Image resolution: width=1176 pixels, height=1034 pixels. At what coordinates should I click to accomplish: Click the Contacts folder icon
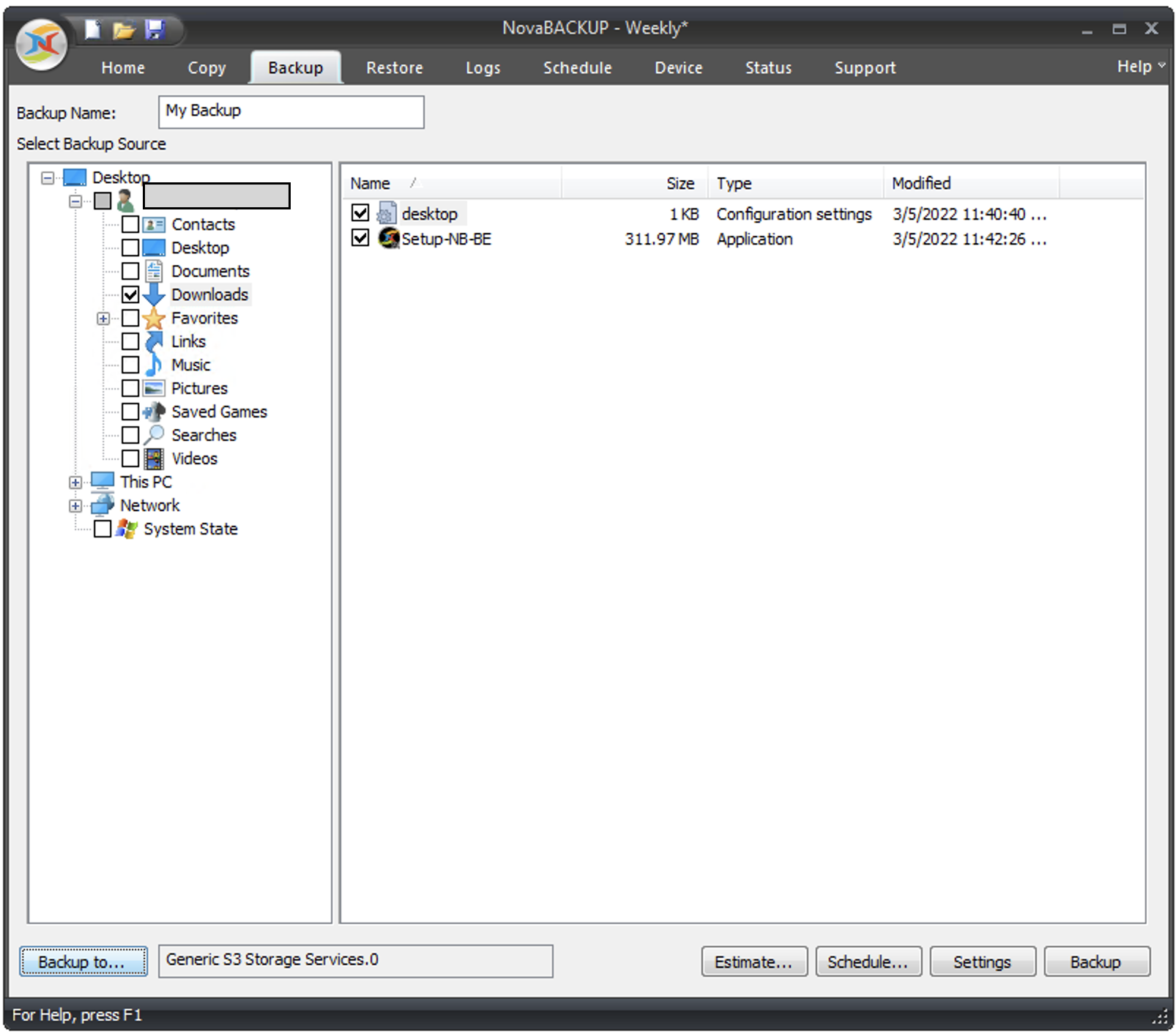tap(154, 224)
